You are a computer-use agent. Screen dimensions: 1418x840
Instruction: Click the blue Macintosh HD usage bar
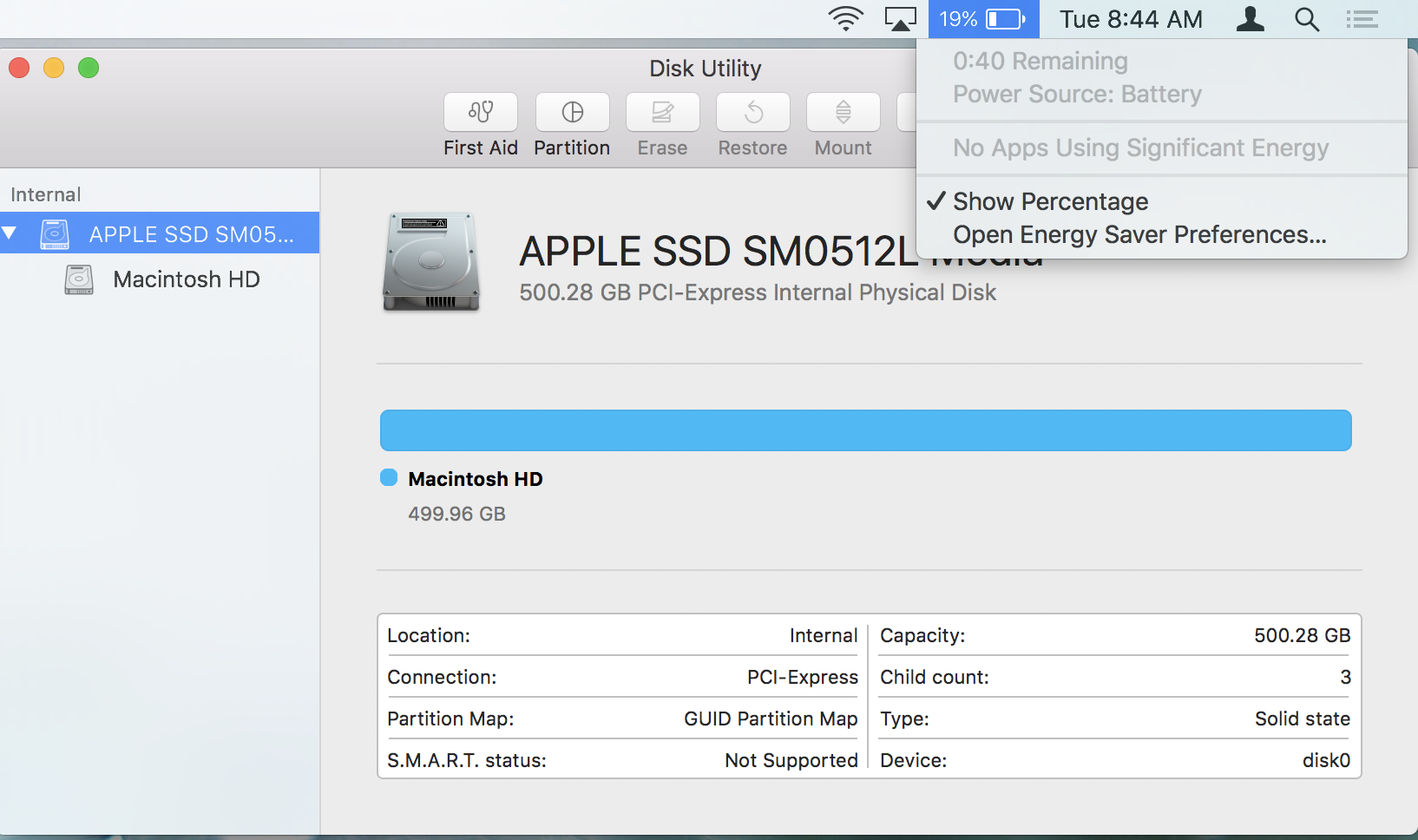pos(865,430)
